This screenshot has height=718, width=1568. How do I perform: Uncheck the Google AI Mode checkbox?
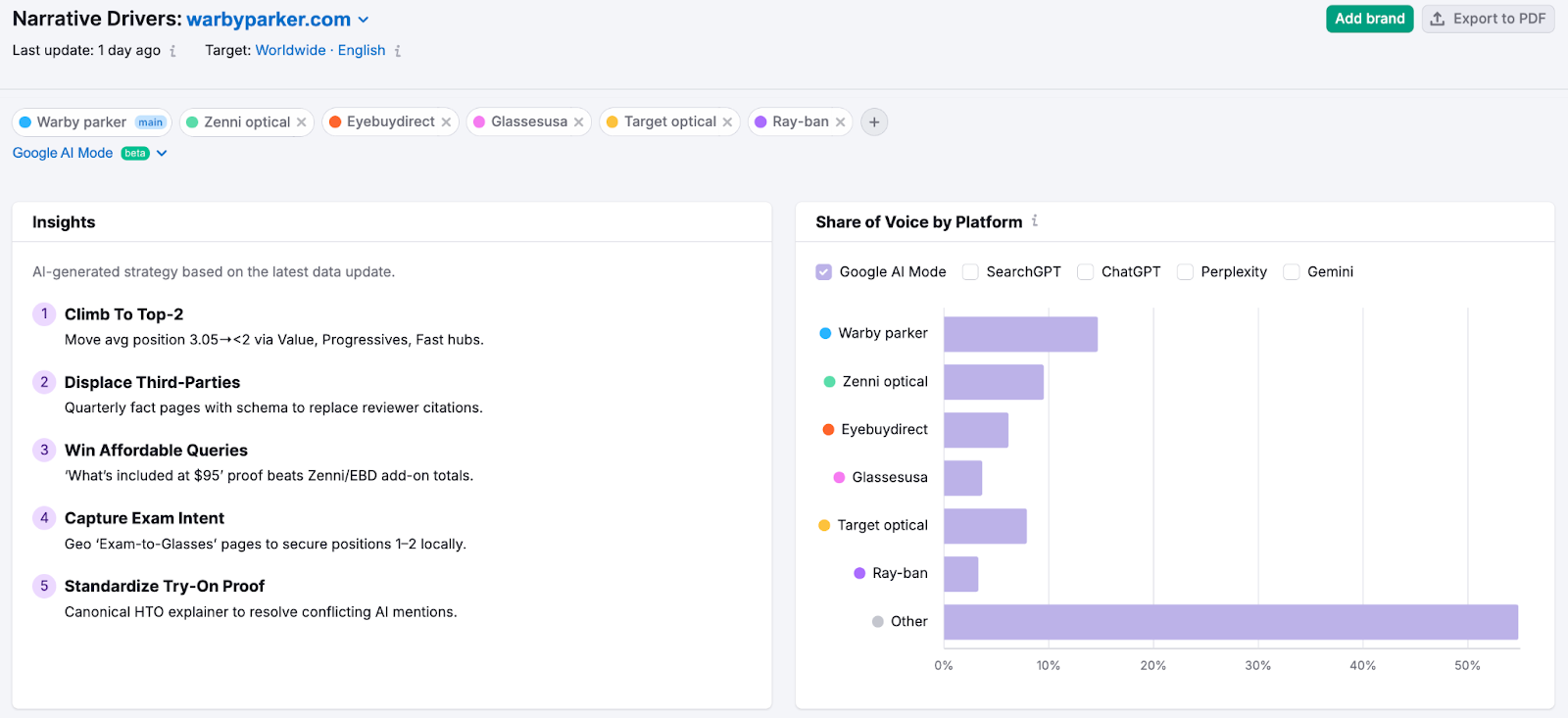[x=824, y=272]
